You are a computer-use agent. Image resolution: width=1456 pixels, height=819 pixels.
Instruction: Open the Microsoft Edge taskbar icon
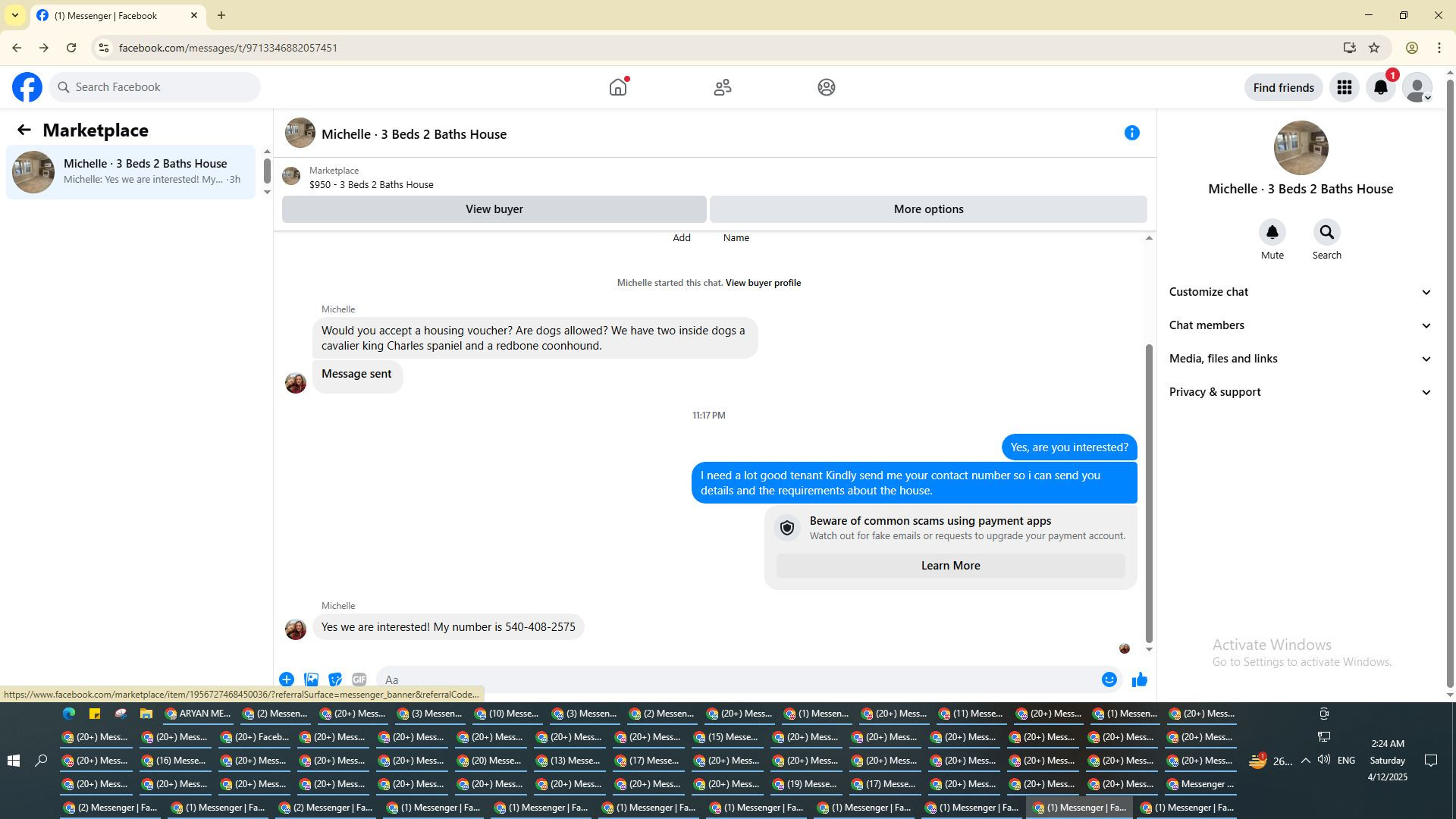69,714
